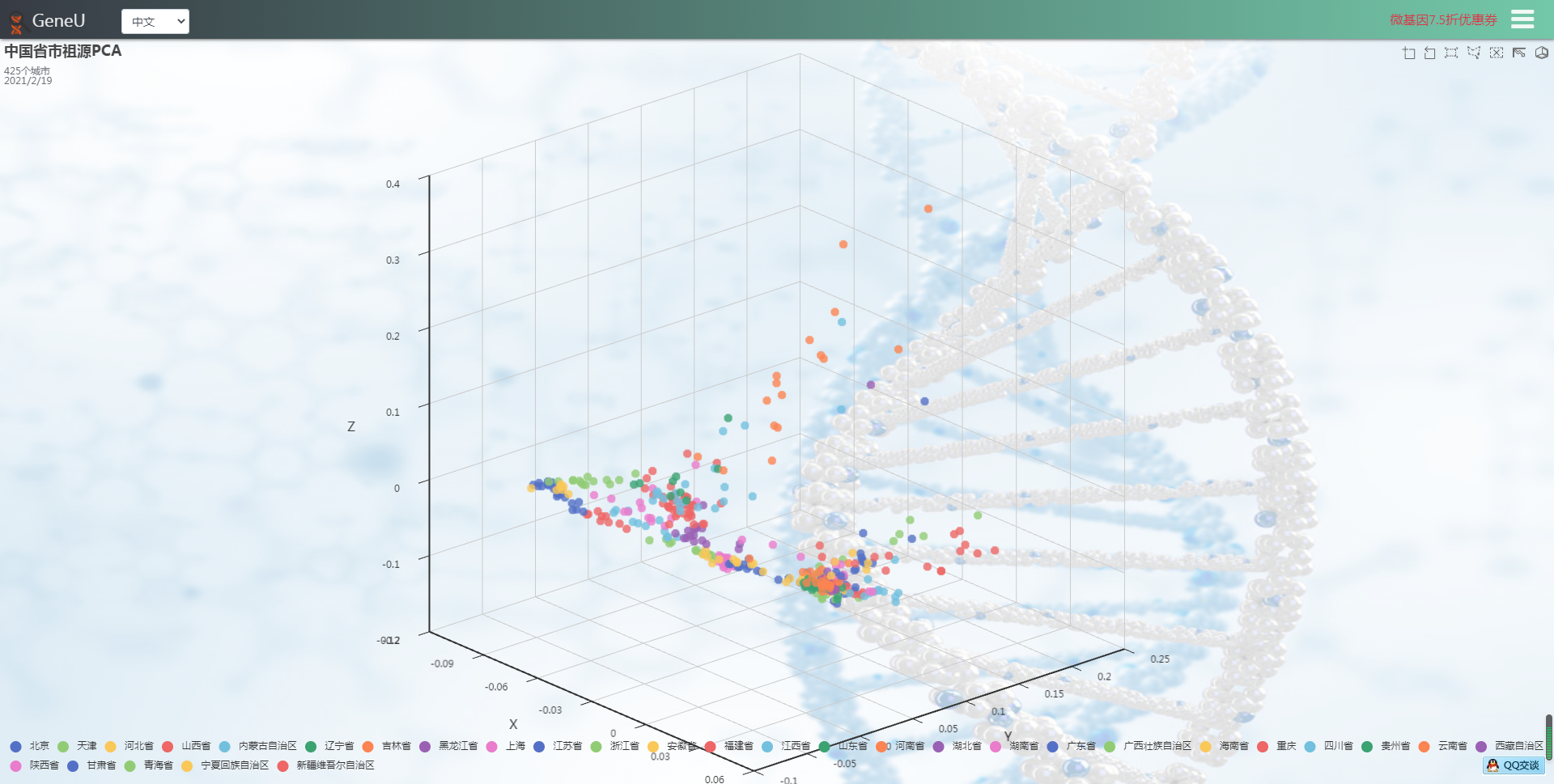Toggle 内蒙古自治区 legend series
The width and height of the screenshot is (1554, 784).
[x=258, y=746]
